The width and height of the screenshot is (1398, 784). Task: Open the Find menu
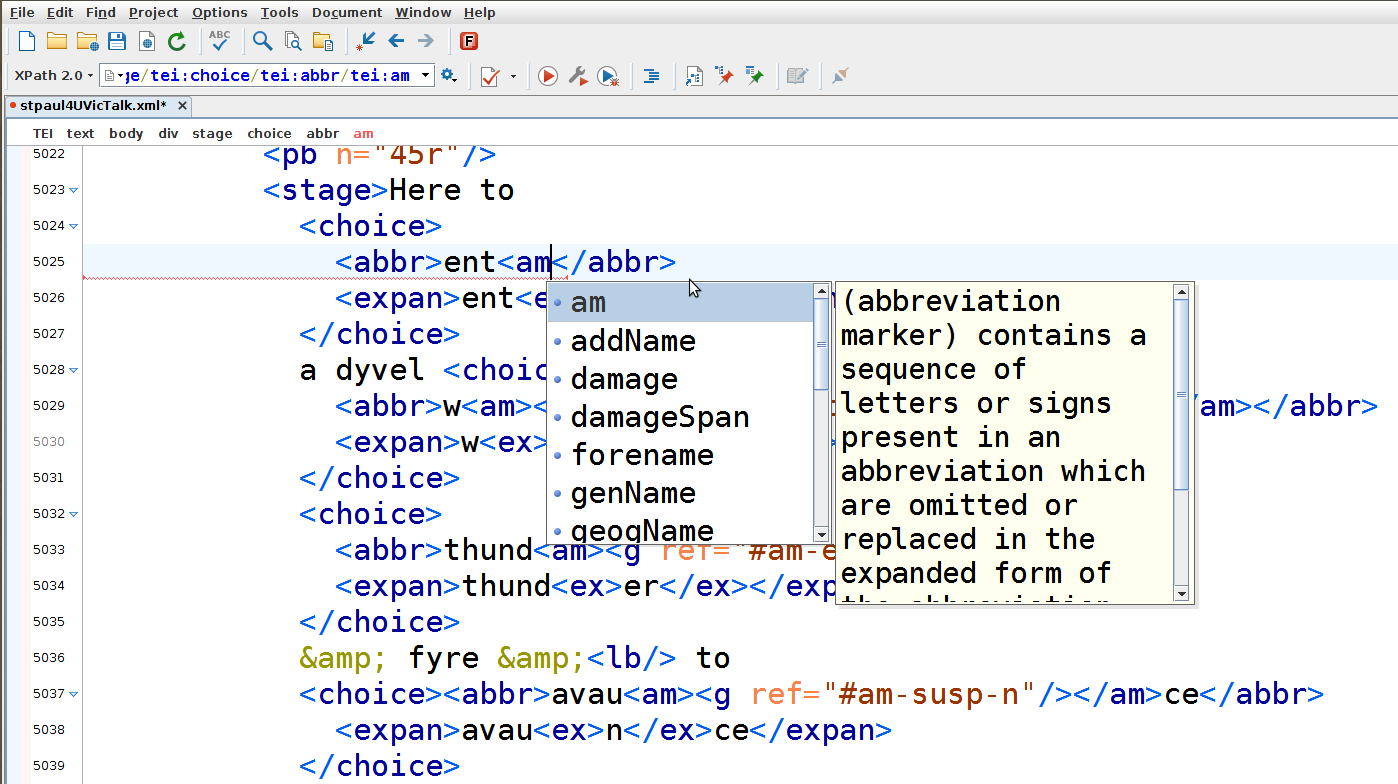101,12
